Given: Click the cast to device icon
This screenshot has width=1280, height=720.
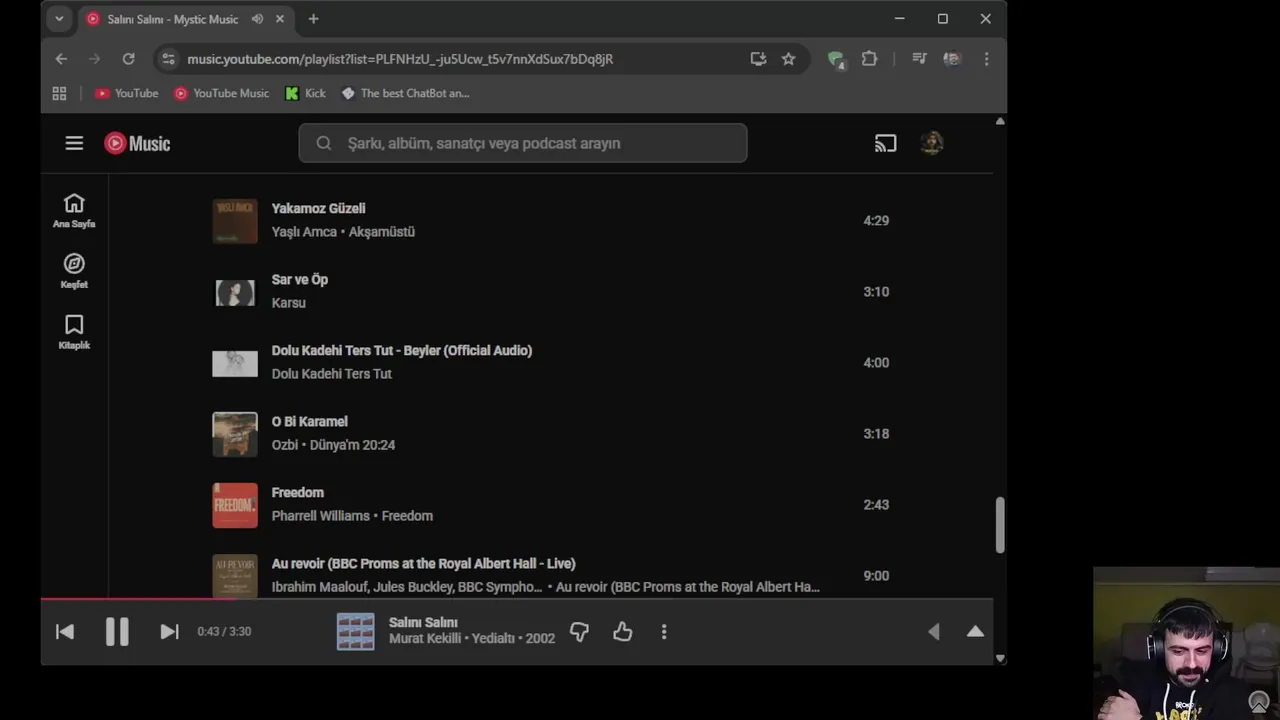Looking at the screenshot, I should click(885, 143).
